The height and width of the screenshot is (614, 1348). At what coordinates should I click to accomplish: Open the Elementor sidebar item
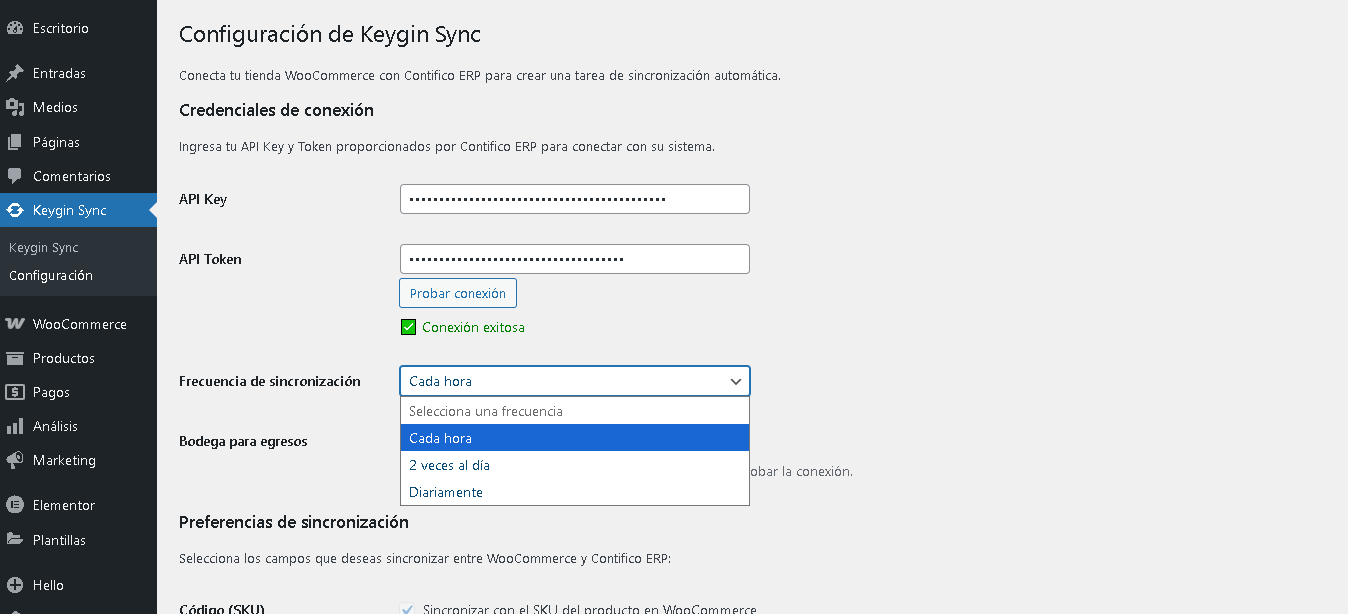click(x=63, y=504)
